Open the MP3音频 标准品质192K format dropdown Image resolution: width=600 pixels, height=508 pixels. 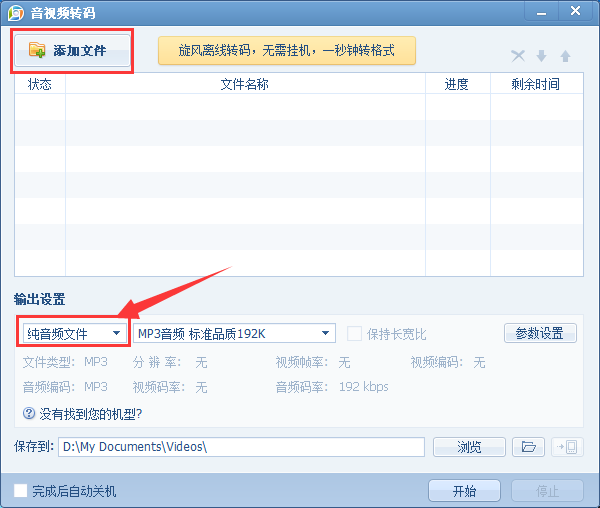coord(234,333)
